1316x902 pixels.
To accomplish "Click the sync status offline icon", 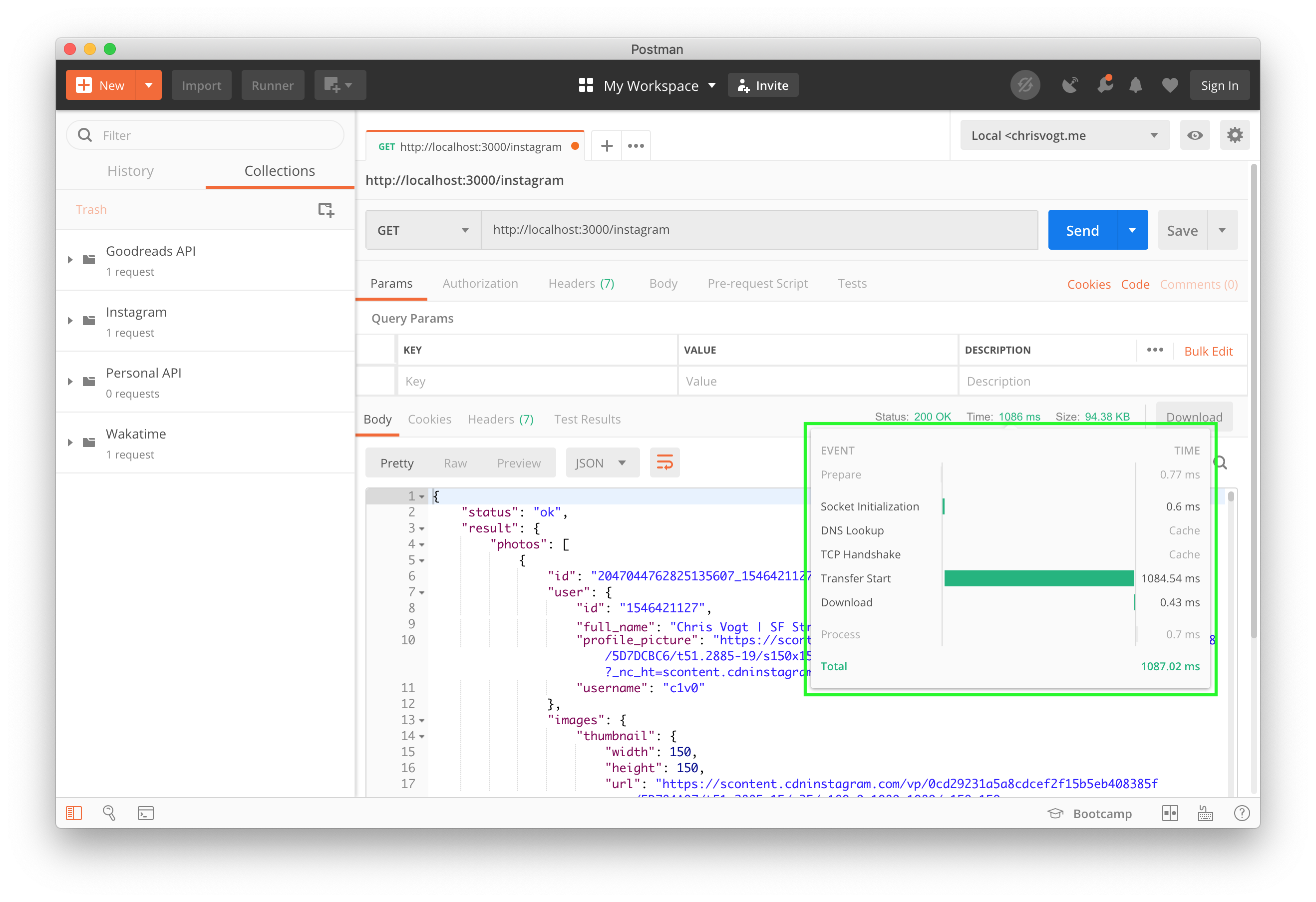I will click(1024, 85).
